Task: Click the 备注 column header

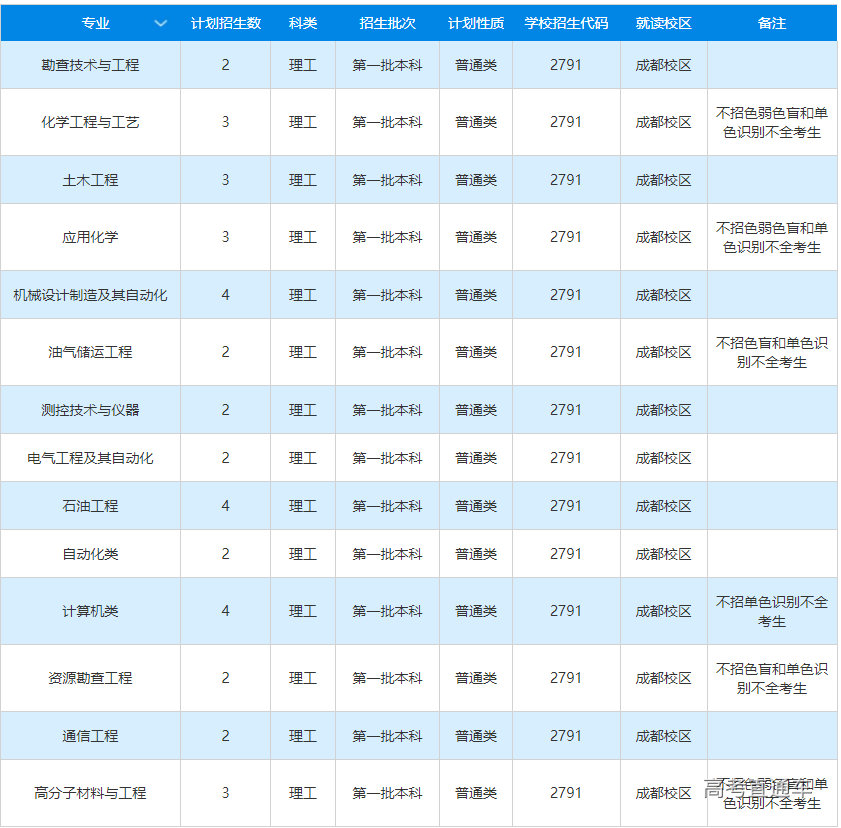Action: [x=771, y=23]
